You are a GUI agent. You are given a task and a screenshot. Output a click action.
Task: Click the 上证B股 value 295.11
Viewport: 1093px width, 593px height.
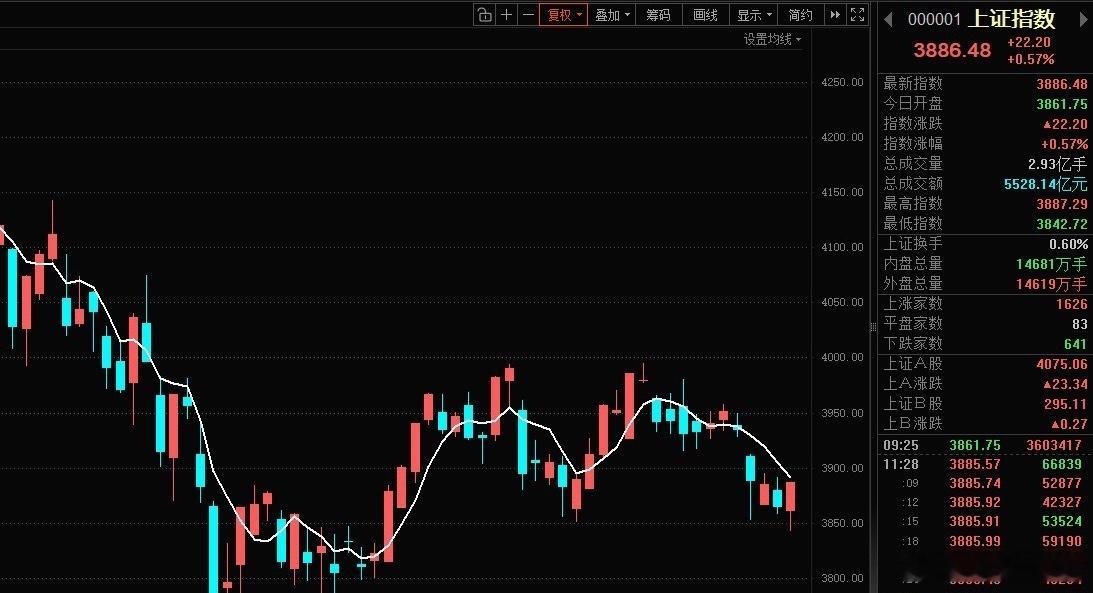coord(1065,404)
